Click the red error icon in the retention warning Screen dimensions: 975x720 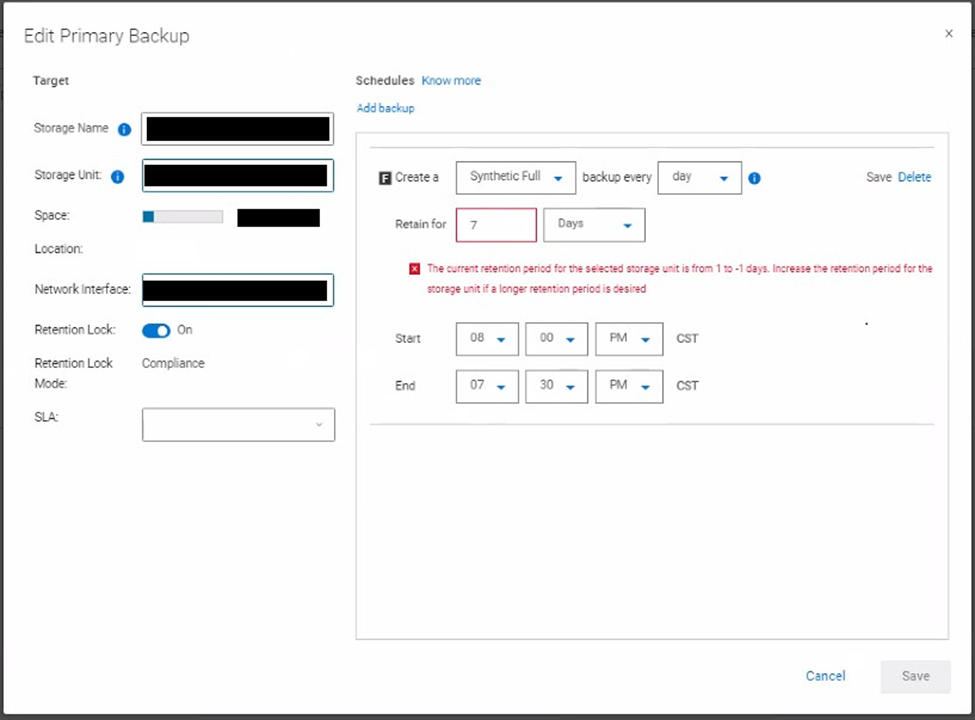(x=414, y=268)
